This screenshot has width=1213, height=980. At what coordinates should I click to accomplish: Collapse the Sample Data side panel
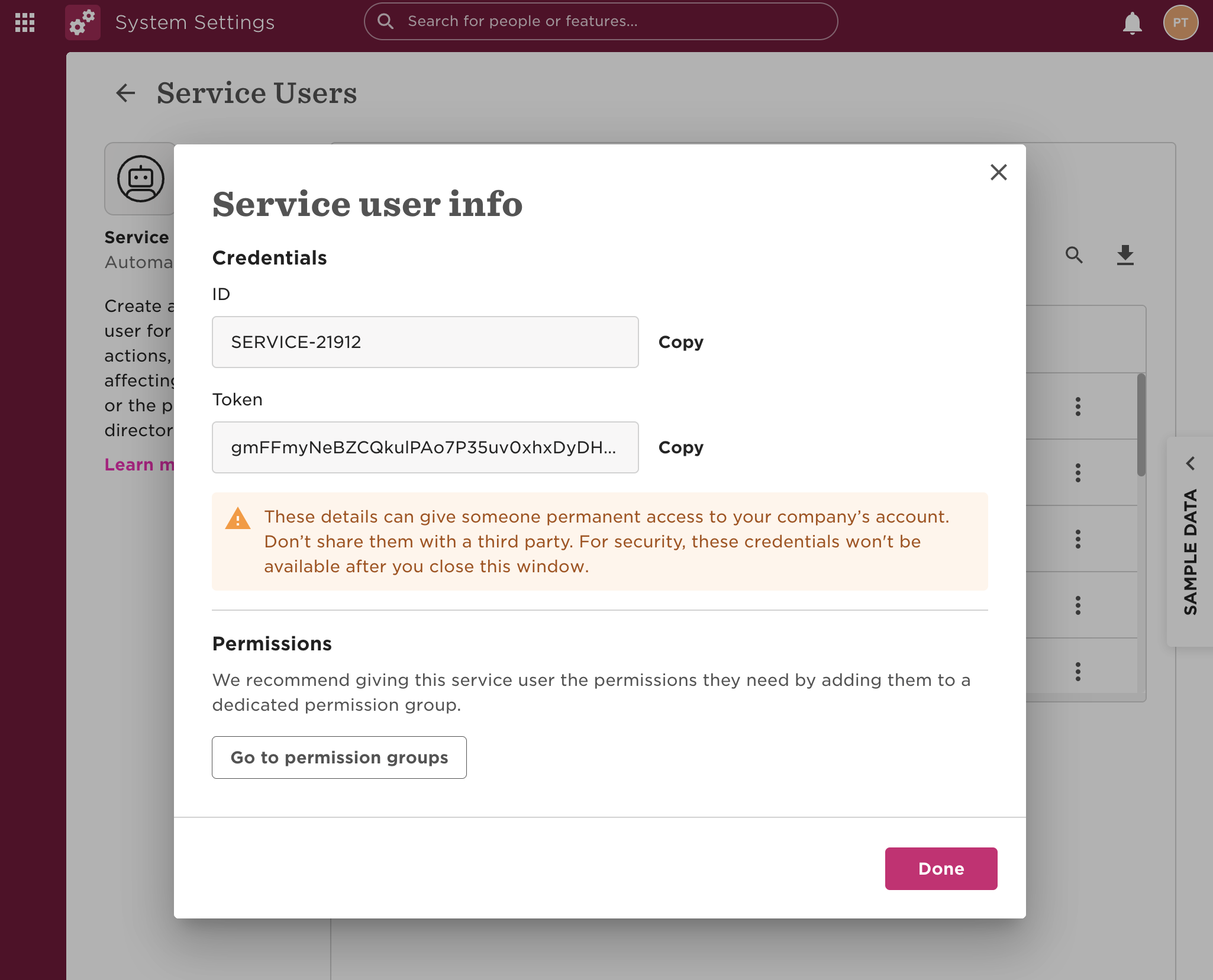coord(1191,463)
